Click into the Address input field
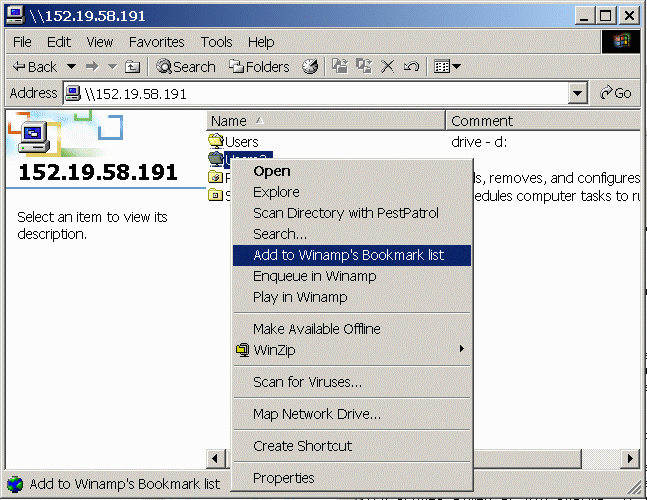 [x=316, y=94]
